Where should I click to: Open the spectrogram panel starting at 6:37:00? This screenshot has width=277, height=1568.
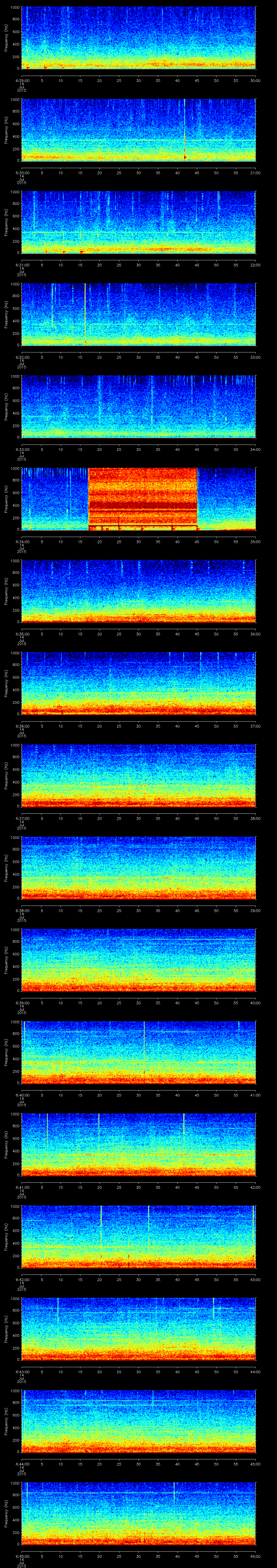pyautogui.click(x=139, y=775)
